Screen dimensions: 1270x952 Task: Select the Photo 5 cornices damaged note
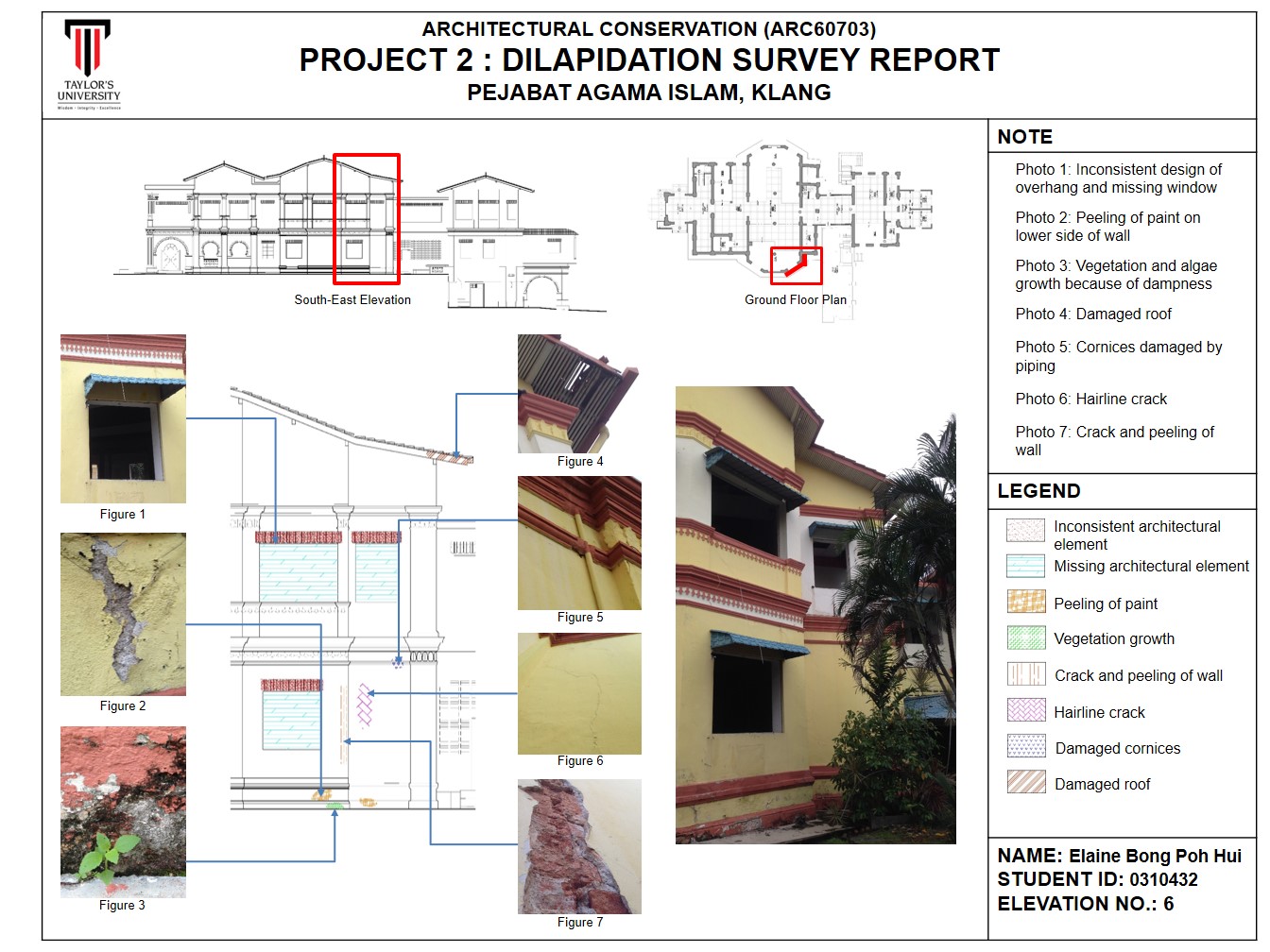click(1119, 356)
